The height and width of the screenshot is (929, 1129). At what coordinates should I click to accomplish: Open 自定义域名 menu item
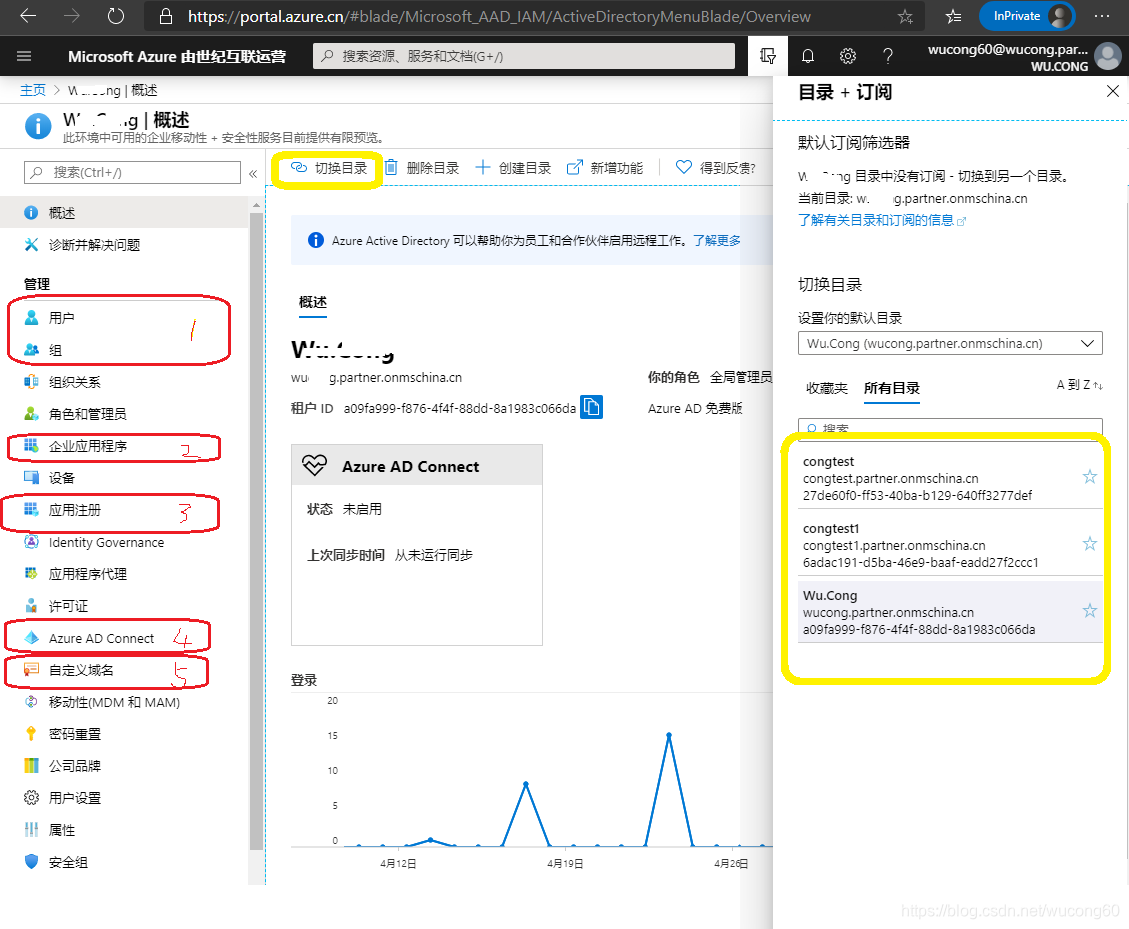point(124,670)
